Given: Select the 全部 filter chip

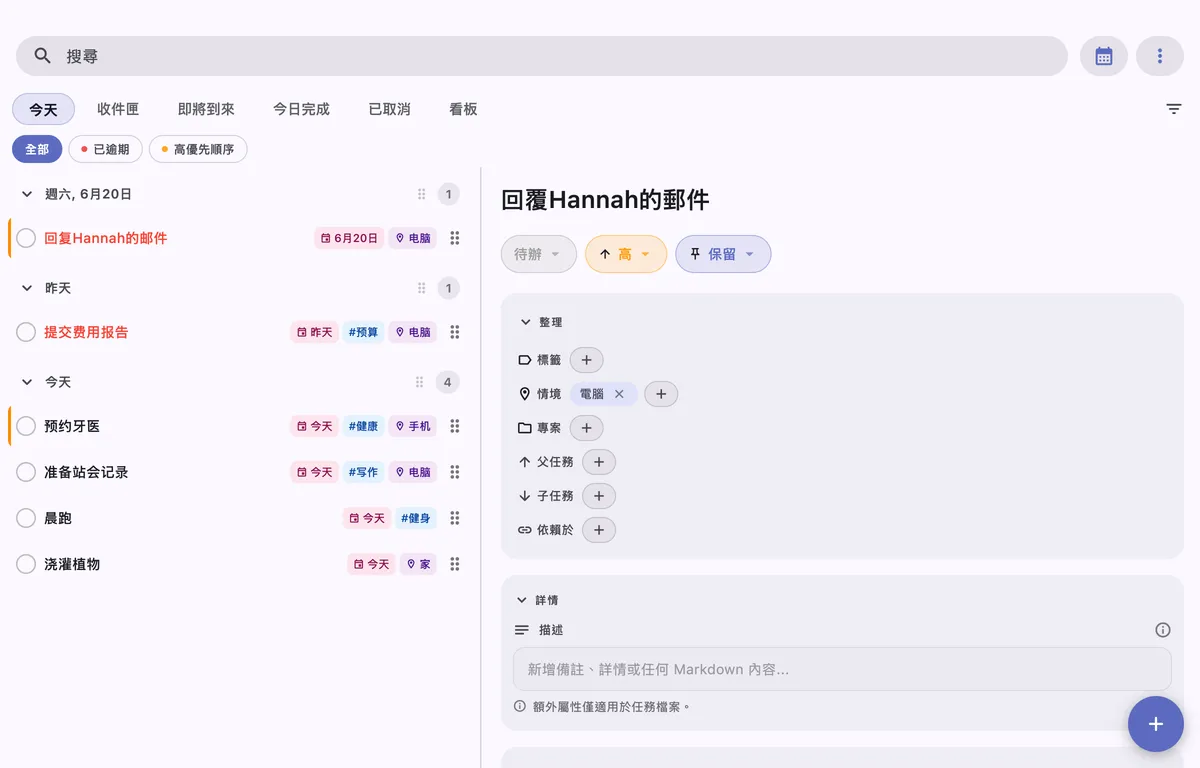Looking at the screenshot, I should pos(37,149).
